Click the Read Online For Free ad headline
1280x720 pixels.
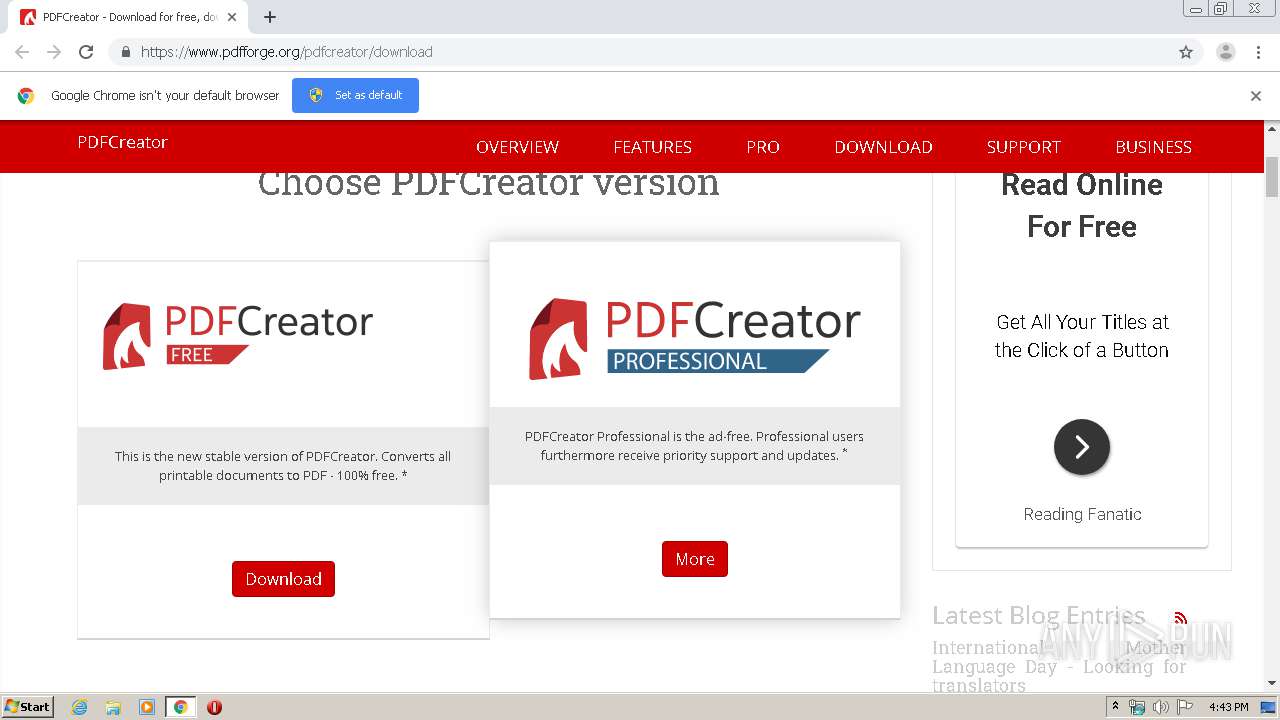click(1082, 205)
